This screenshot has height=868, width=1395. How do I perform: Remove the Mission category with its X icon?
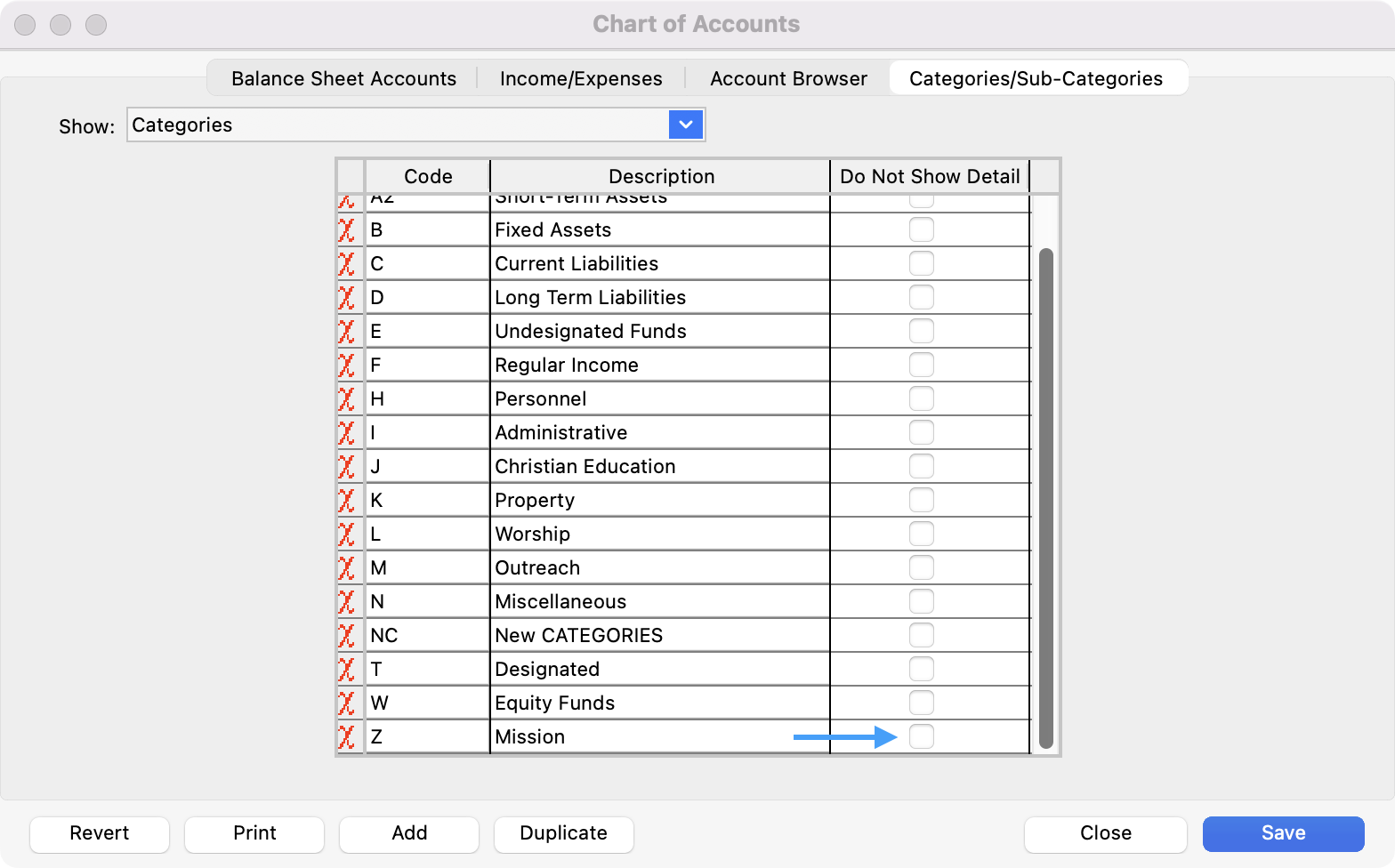[x=347, y=737]
